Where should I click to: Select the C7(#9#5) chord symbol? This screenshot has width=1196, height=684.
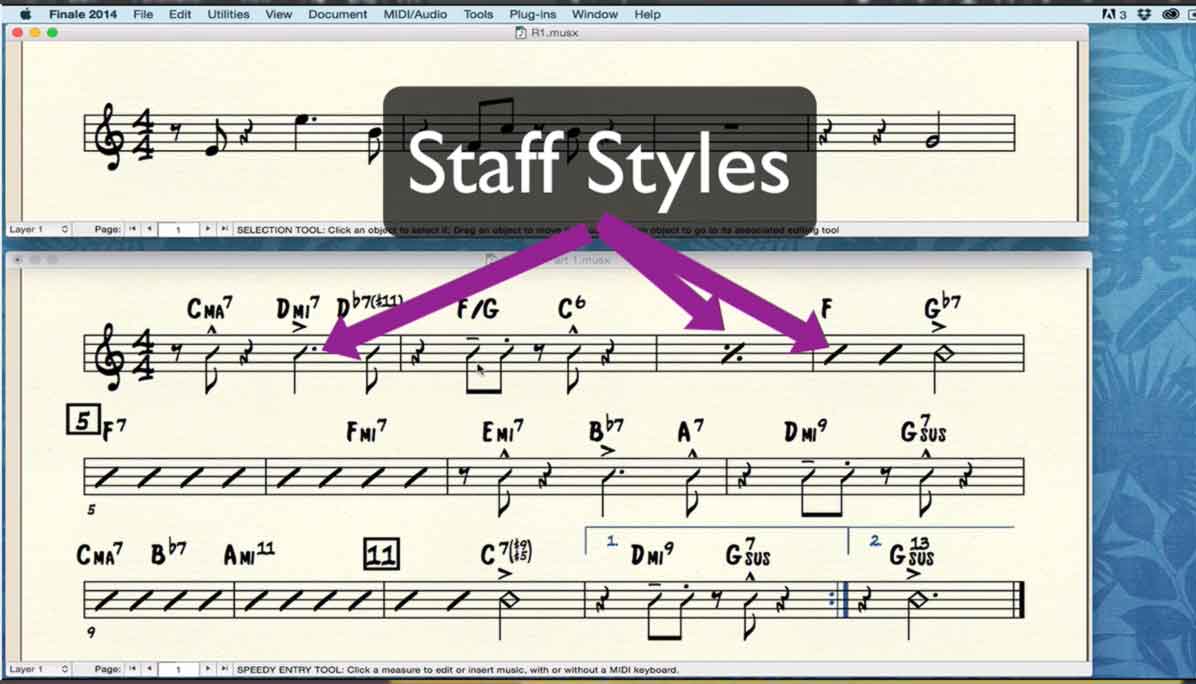click(x=506, y=553)
